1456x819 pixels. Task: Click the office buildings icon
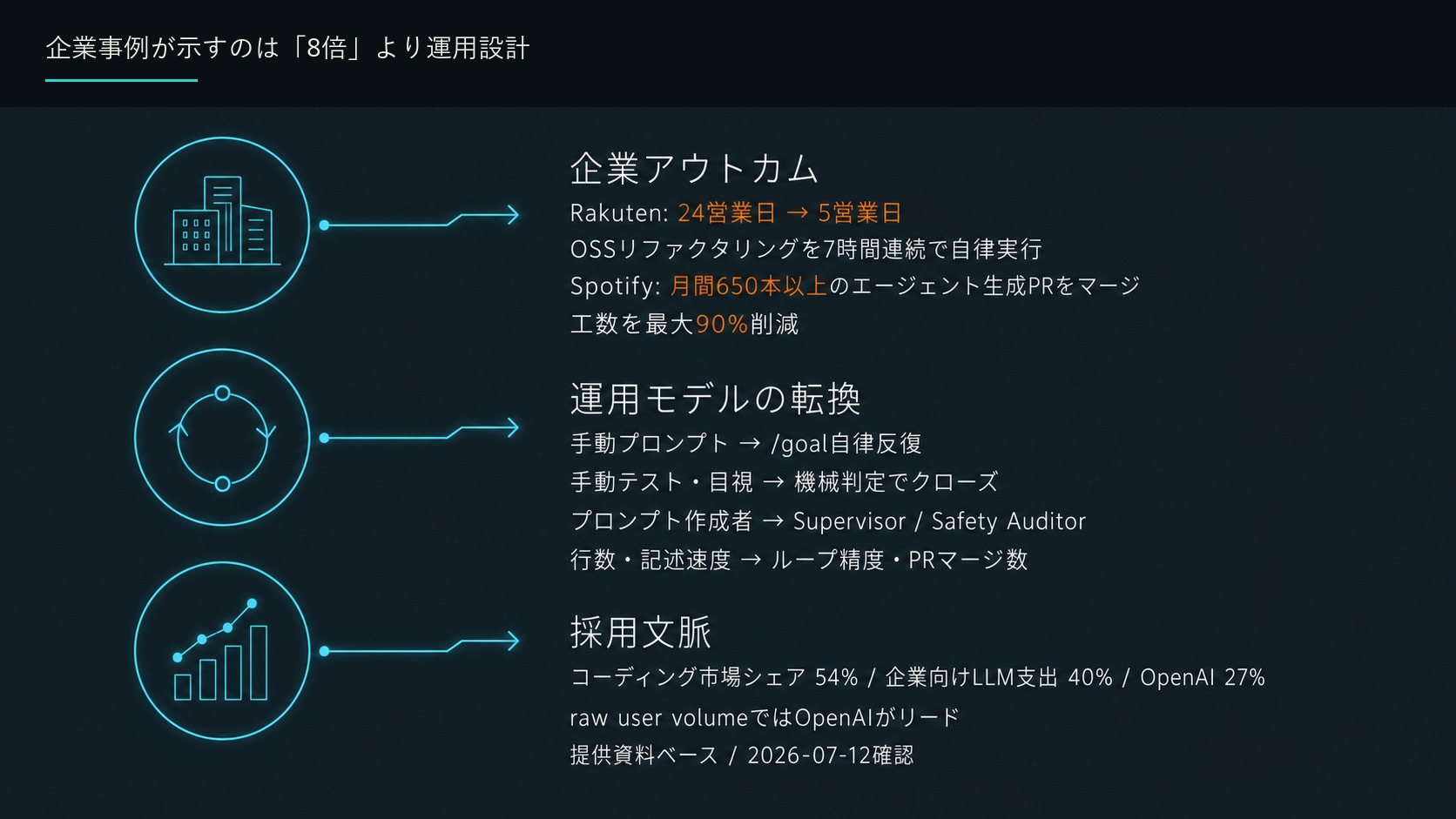(222, 225)
